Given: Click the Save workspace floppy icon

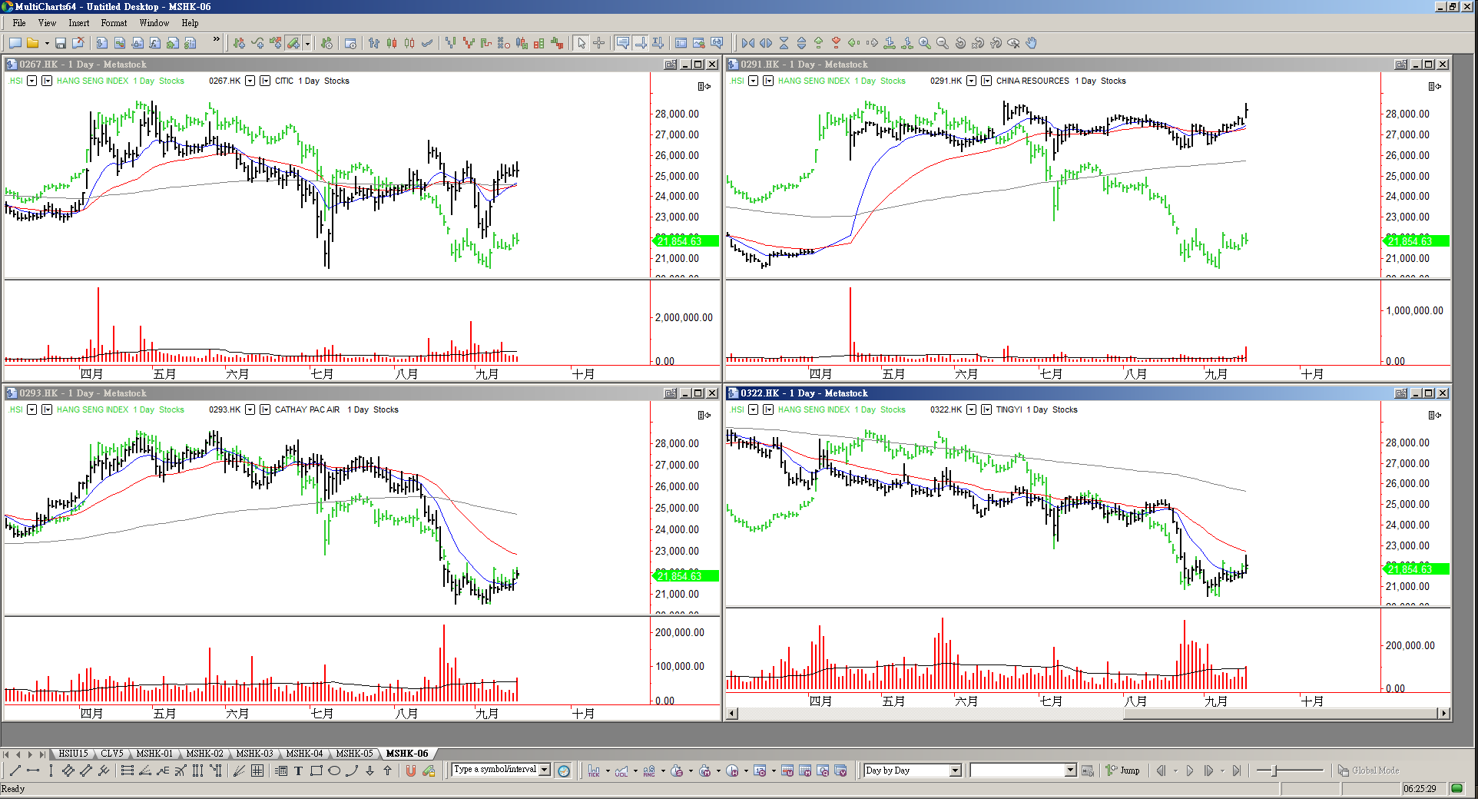Looking at the screenshot, I should pos(60,43).
